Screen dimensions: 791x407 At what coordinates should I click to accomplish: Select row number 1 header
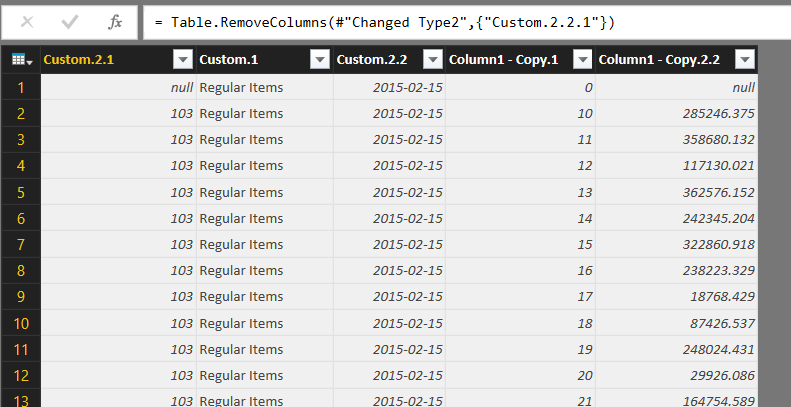point(20,87)
